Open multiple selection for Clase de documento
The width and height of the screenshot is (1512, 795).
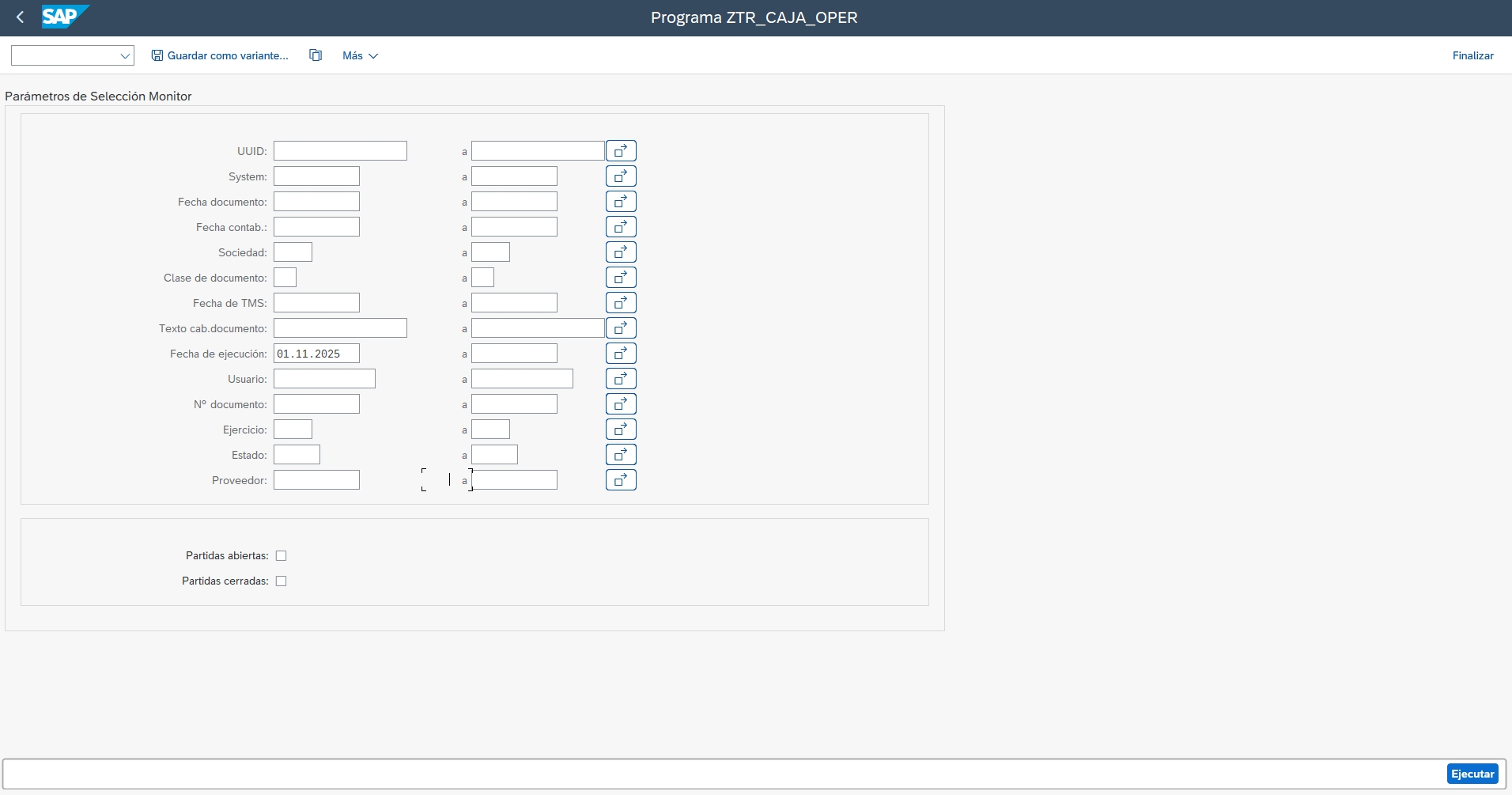(x=621, y=278)
